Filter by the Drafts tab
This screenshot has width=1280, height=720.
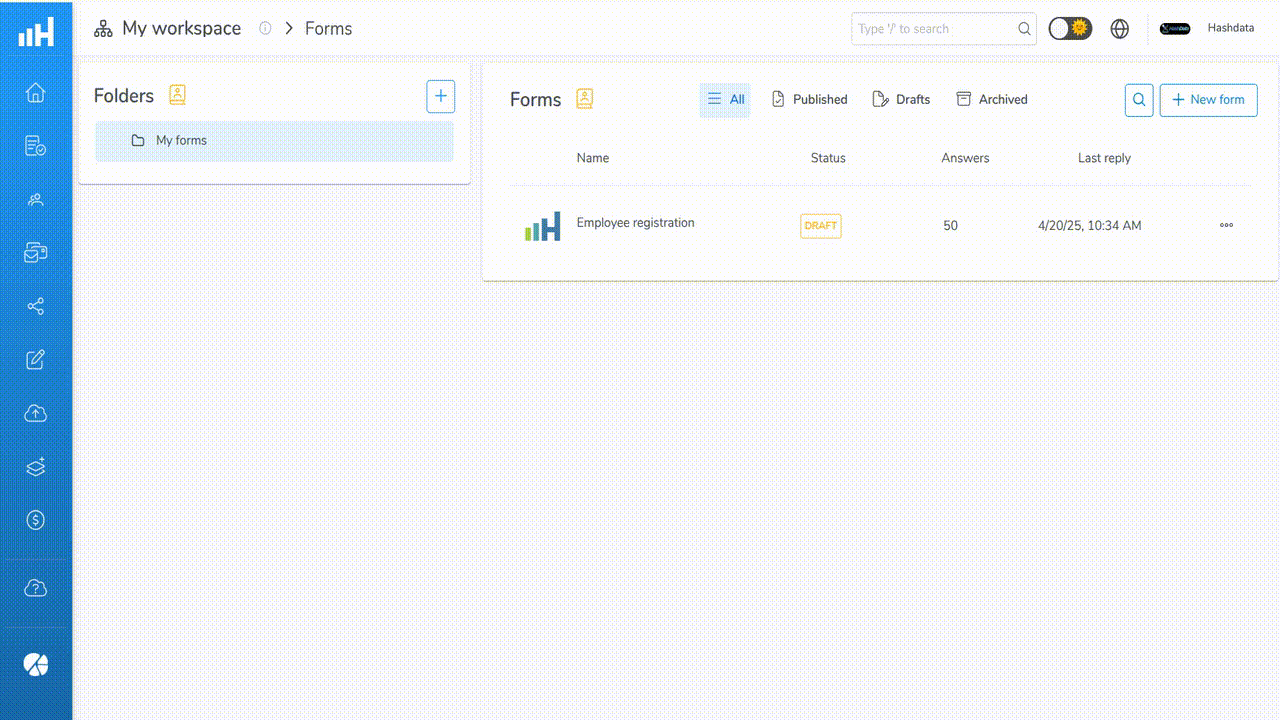(x=901, y=100)
